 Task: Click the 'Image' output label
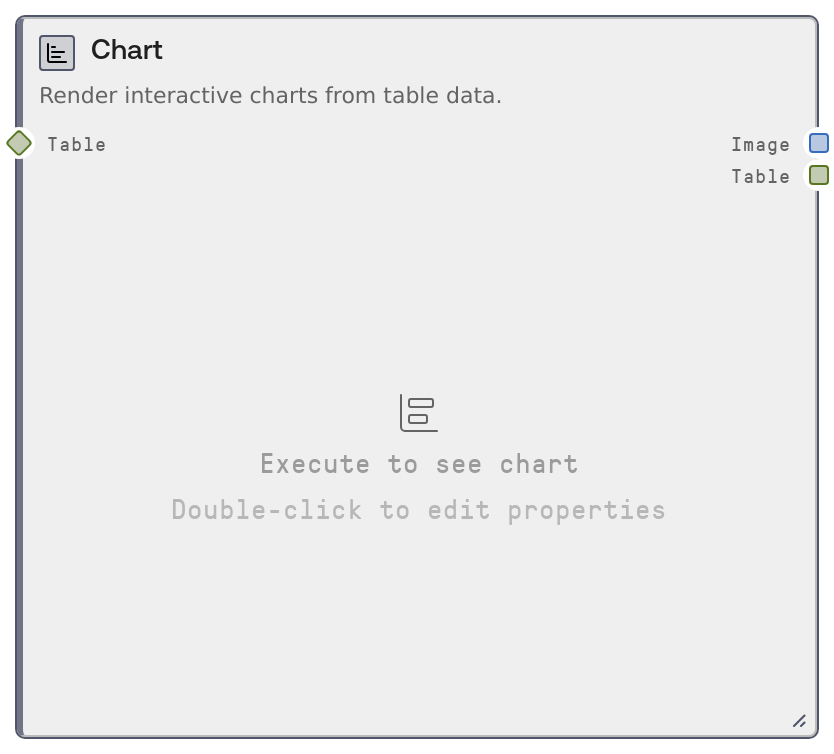point(760,145)
